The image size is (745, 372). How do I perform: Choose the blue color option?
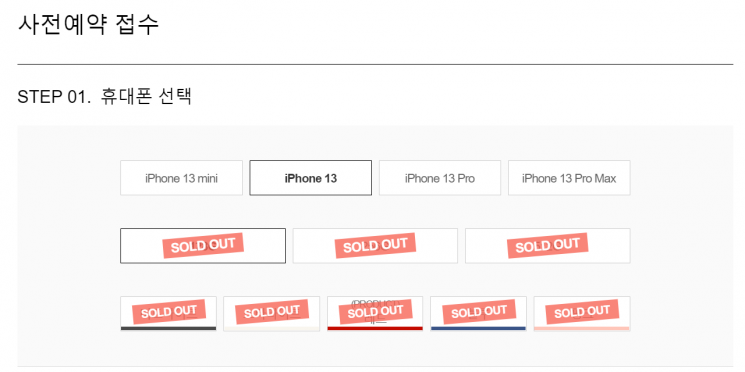478,314
